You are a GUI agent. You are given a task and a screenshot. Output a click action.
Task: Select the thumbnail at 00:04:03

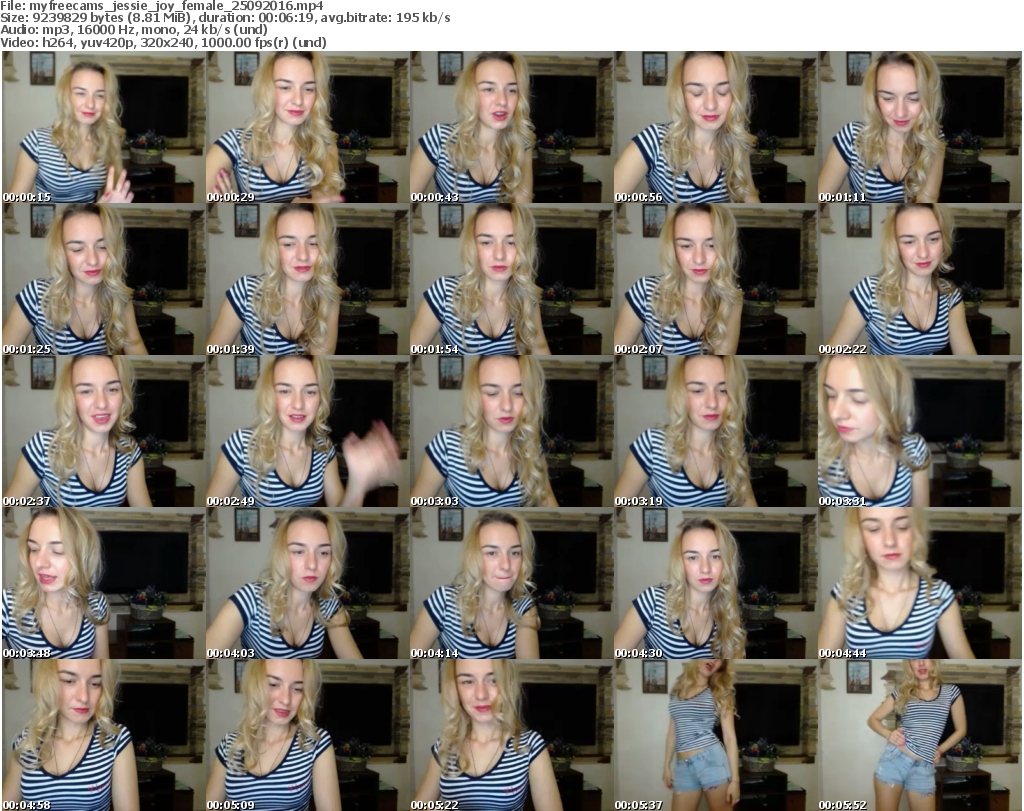(308, 583)
